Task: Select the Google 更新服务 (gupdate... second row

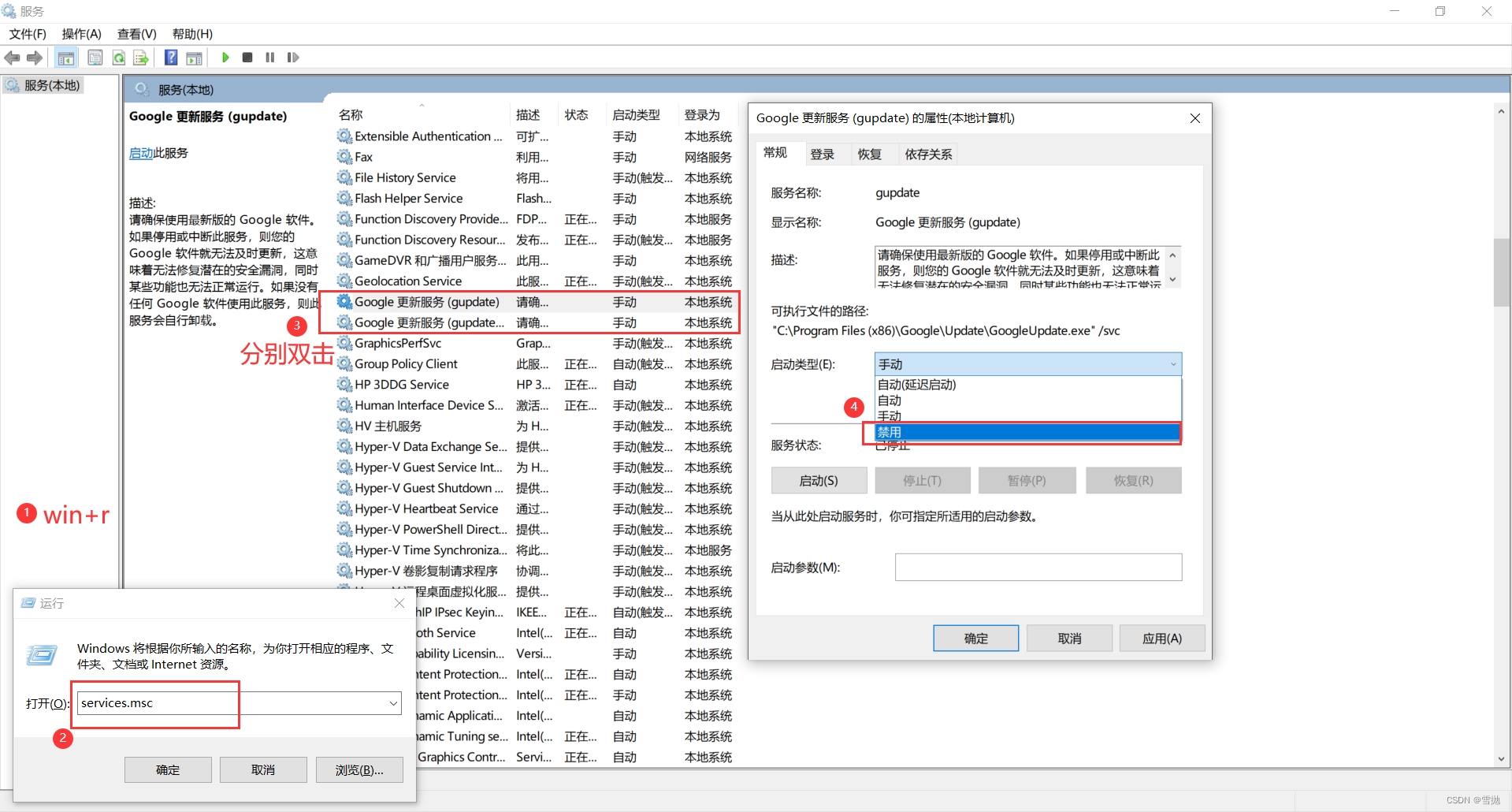Action: 536,322
